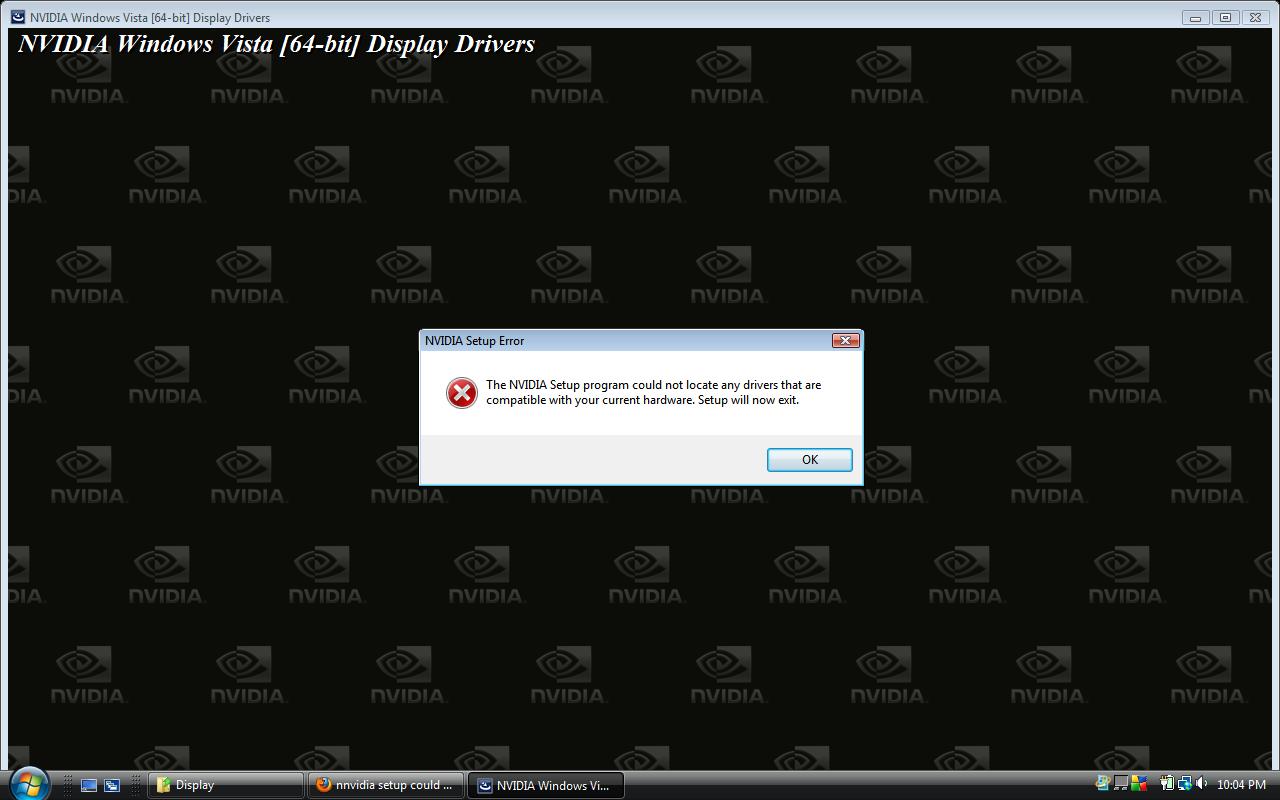Close the NVIDIA Display Drivers installer window
Screen dimensions: 1280x800
pos(1255,17)
